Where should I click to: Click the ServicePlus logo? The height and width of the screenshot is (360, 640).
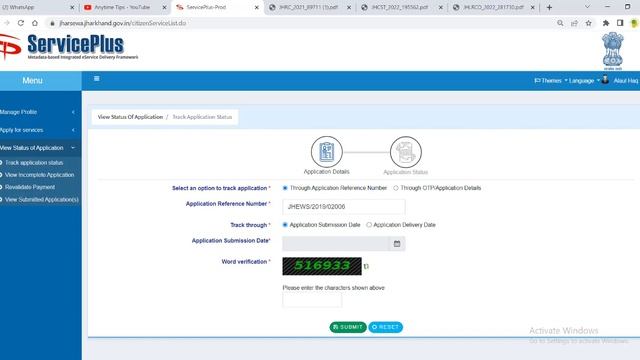(69, 47)
